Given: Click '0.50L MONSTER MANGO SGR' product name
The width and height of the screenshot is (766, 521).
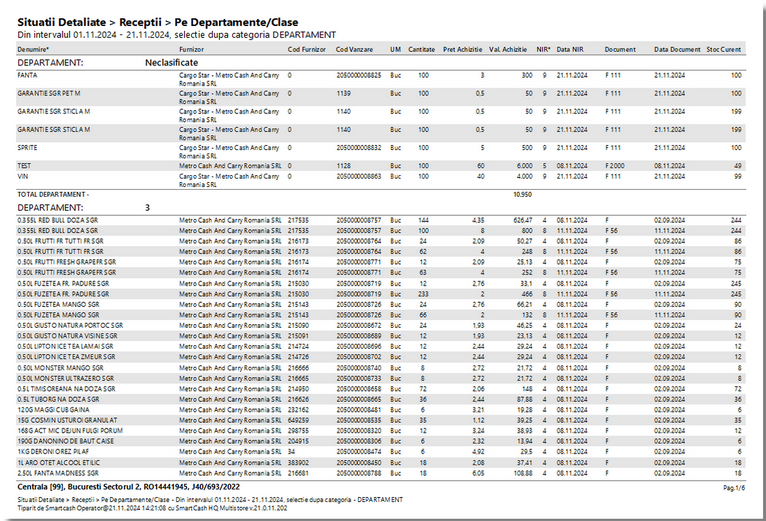Looking at the screenshot, I should coord(61,368).
